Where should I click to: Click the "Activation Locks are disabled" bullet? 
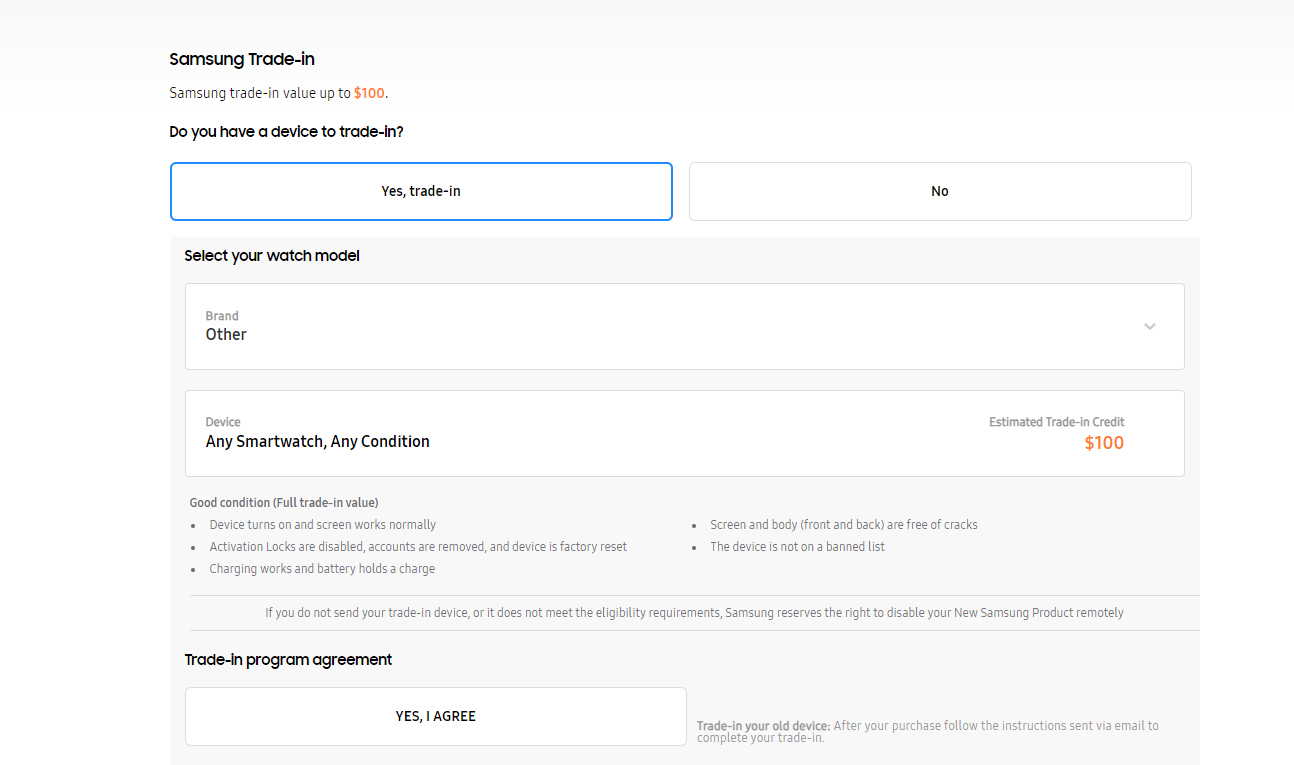pyautogui.click(x=418, y=547)
